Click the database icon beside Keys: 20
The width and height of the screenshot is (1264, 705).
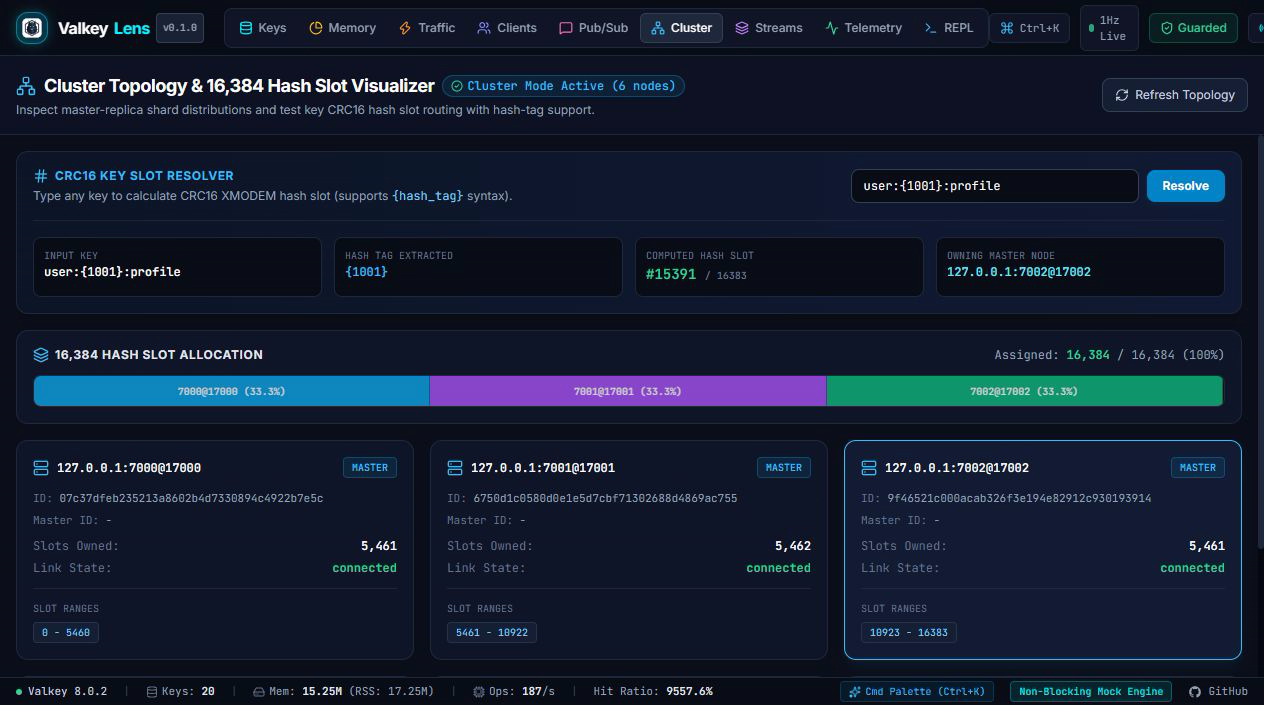coord(152,691)
